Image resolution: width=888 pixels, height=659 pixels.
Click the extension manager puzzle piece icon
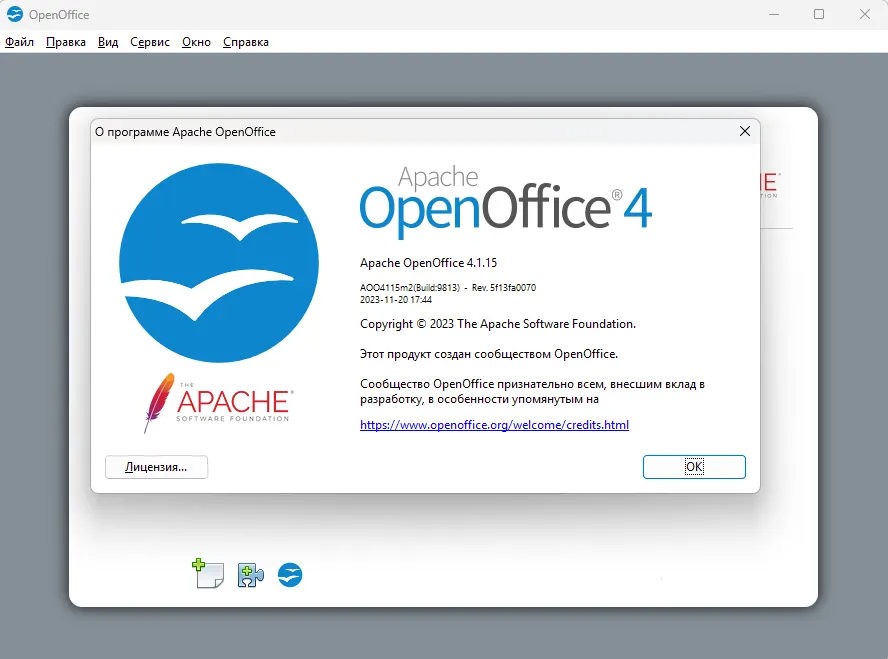point(248,575)
